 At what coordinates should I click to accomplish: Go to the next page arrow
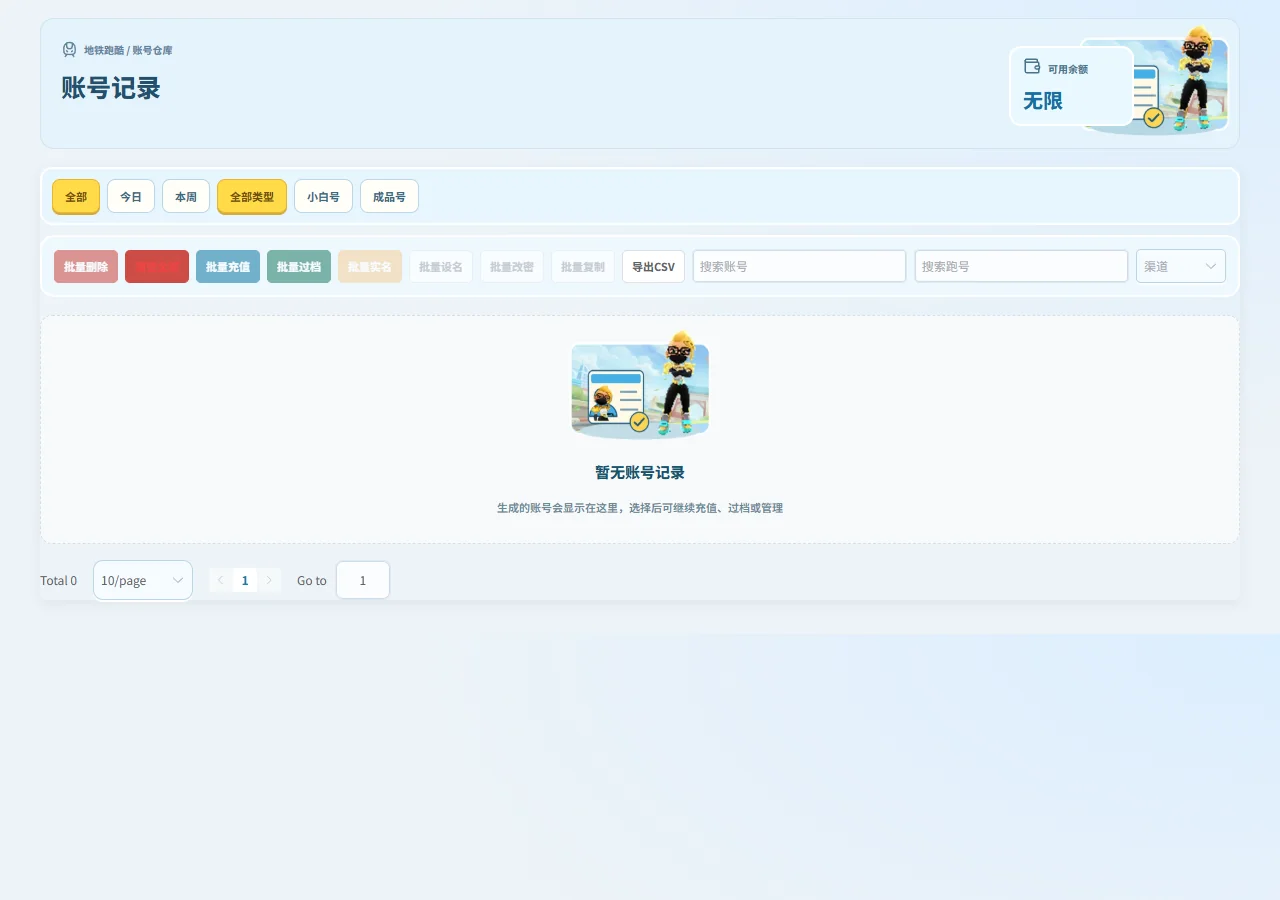[269, 580]
